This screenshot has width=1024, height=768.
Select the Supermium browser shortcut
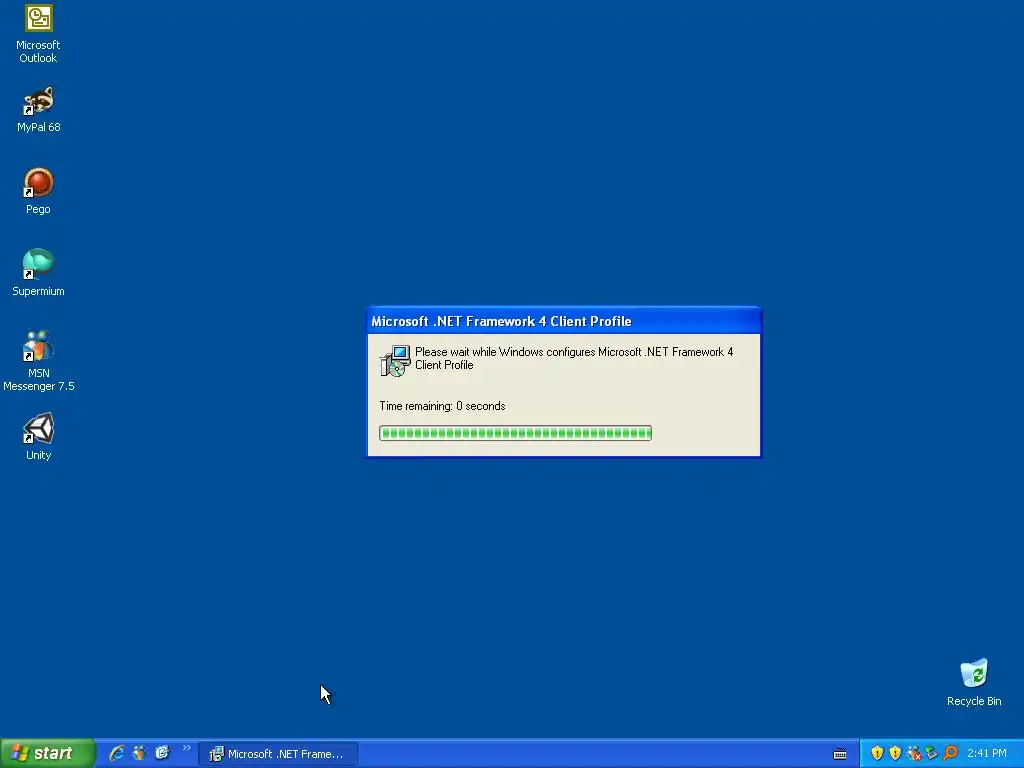pos(38,272)
